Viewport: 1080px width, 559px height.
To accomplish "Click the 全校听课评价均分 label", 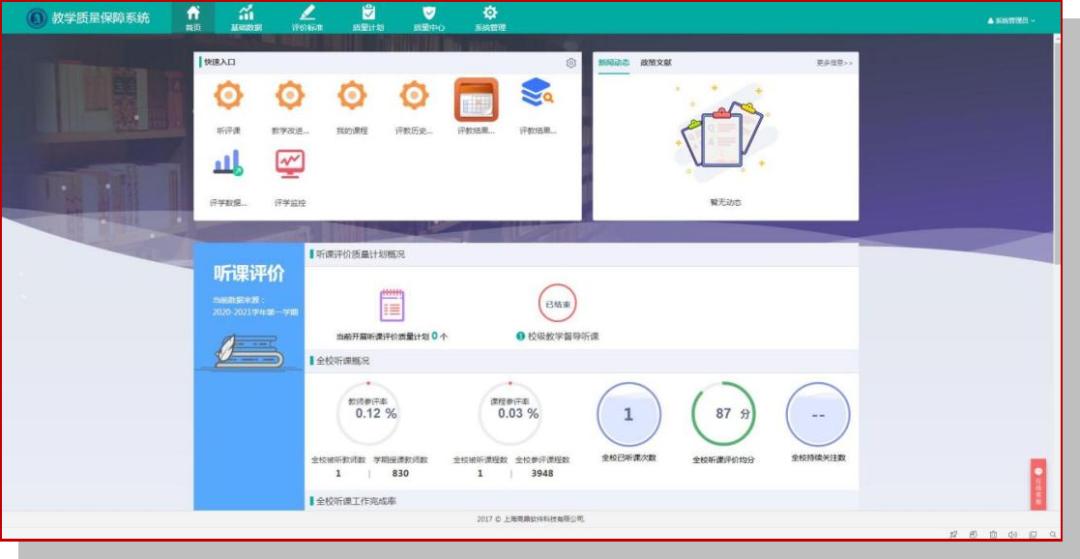I will pyautogui.click(x=723, y=459).
